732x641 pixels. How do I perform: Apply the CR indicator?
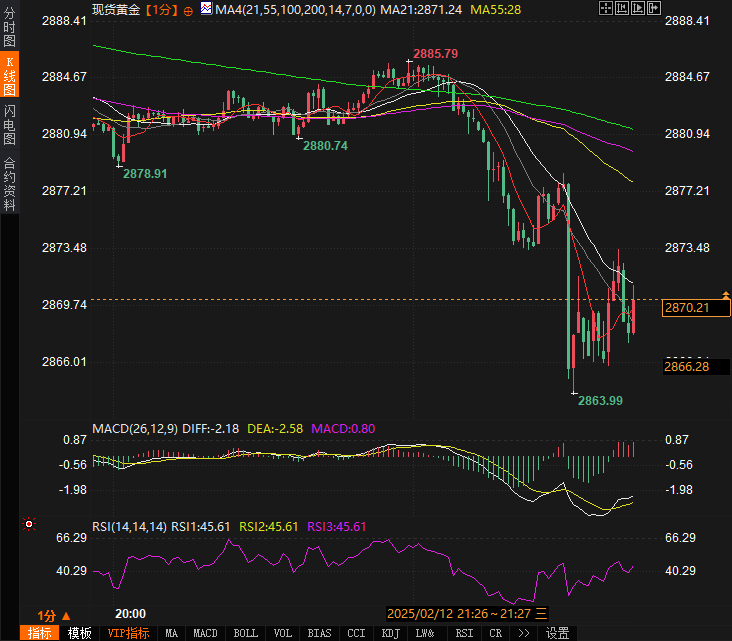coord(495,633)
